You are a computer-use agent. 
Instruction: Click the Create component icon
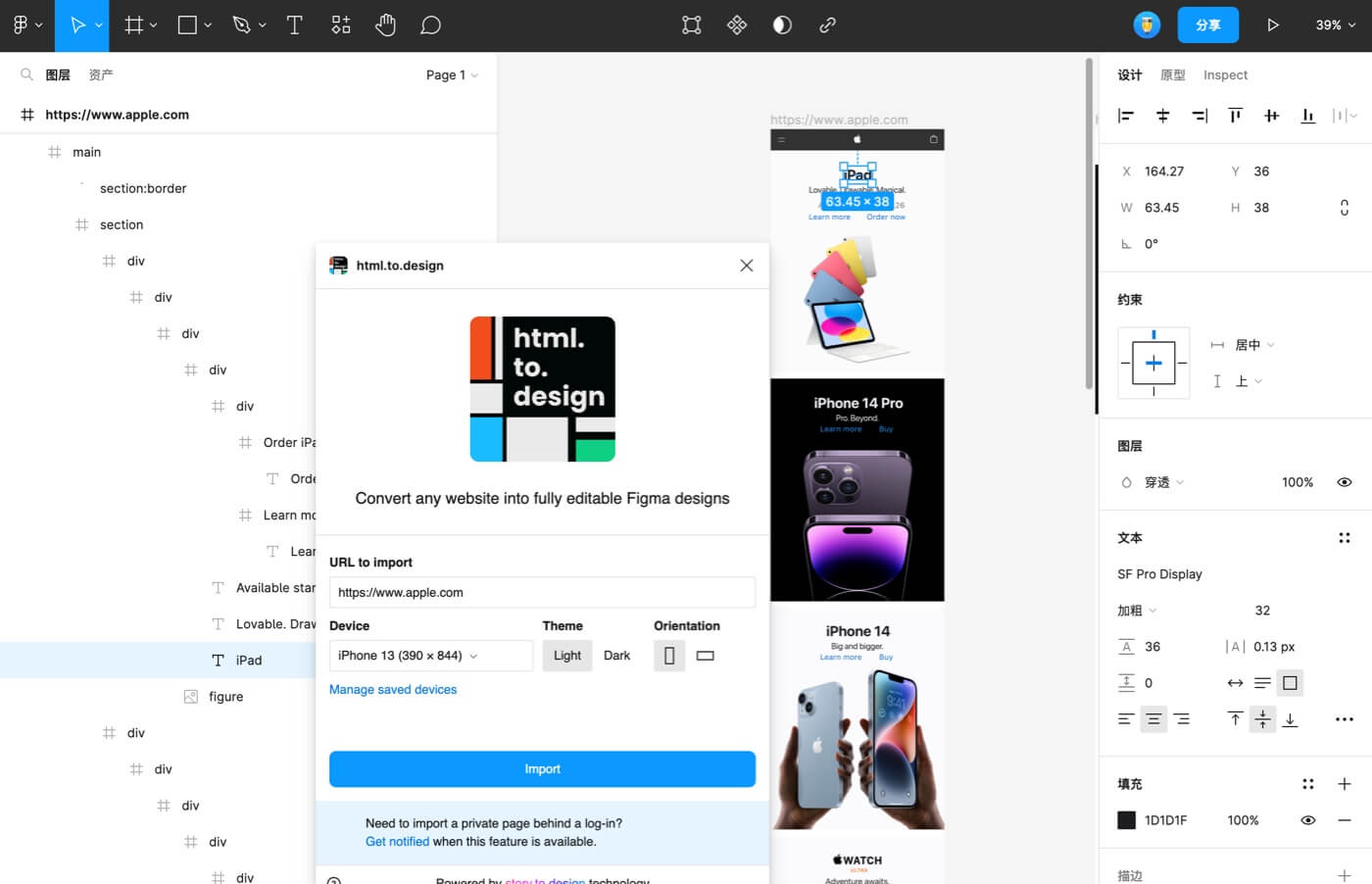point(737,25)
